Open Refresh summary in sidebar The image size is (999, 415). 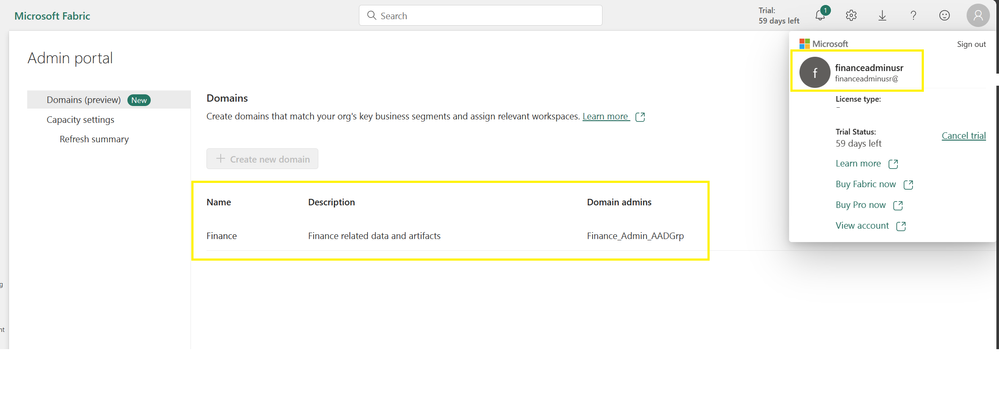[x=94, y=139]
